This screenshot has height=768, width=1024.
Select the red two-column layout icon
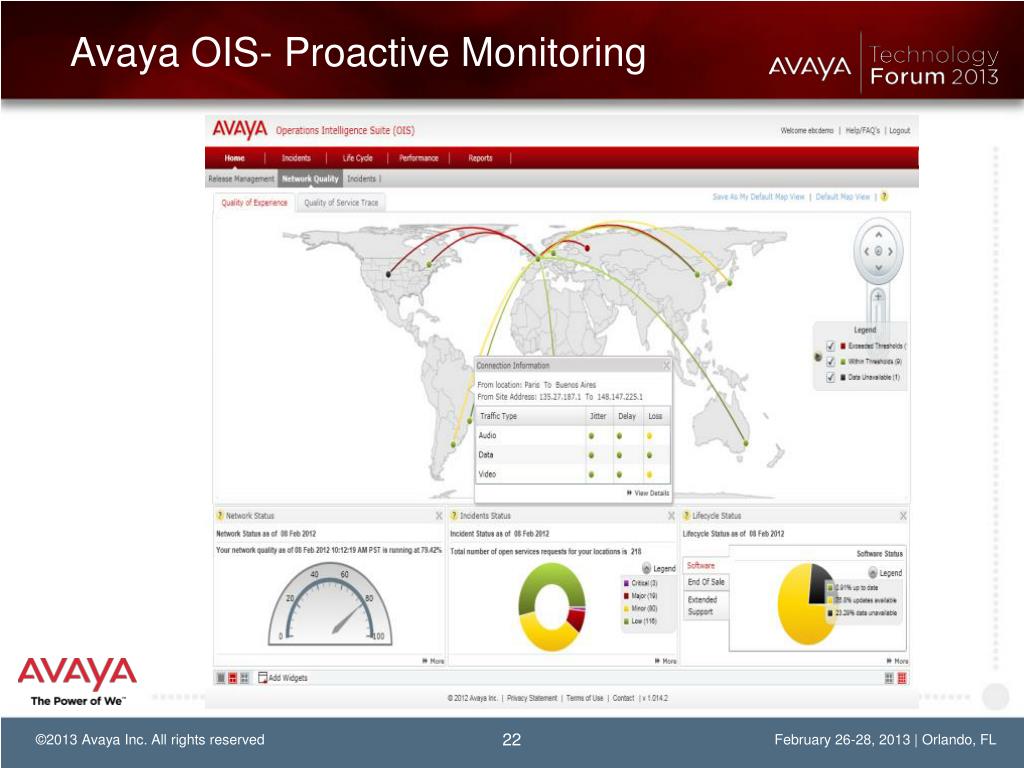click(232, 678)
